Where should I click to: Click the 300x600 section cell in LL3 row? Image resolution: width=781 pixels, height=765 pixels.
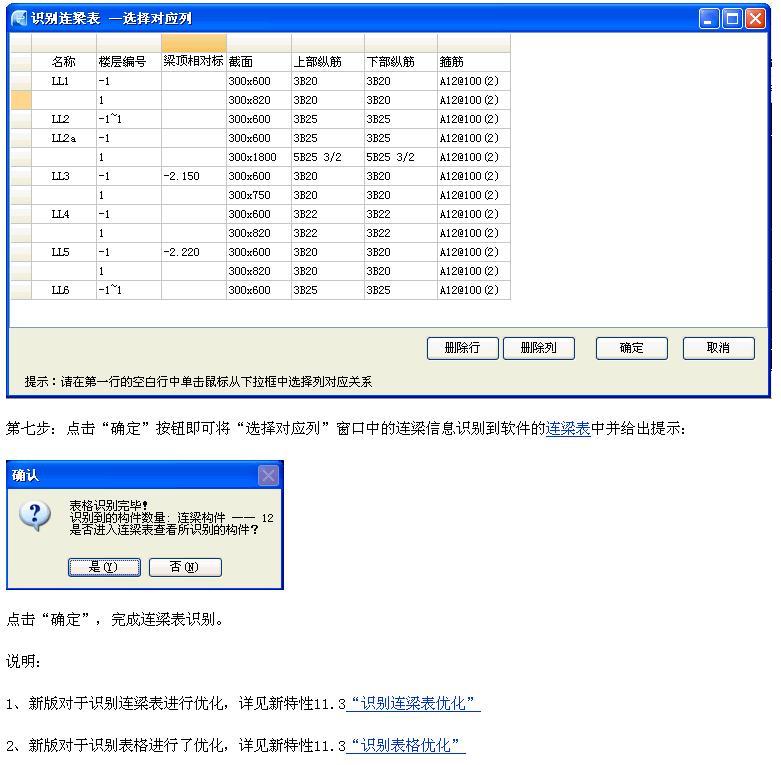click(x=259, y=176)
